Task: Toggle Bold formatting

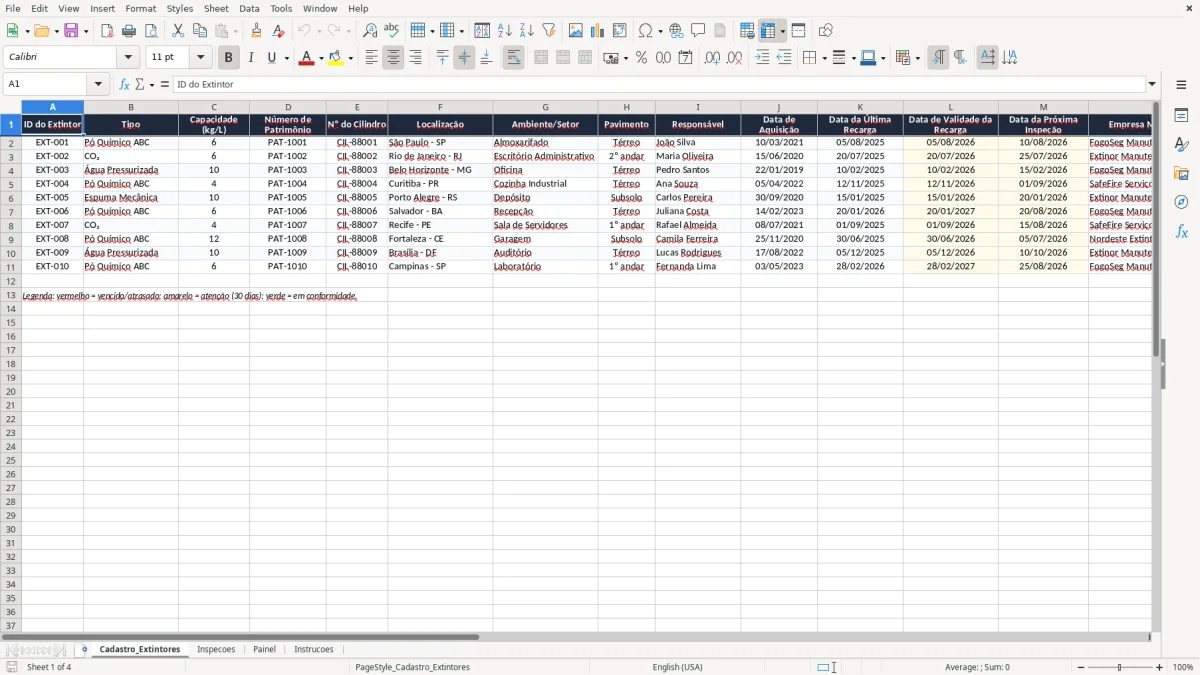Action: pyautogui.click(x=229, y=58)
